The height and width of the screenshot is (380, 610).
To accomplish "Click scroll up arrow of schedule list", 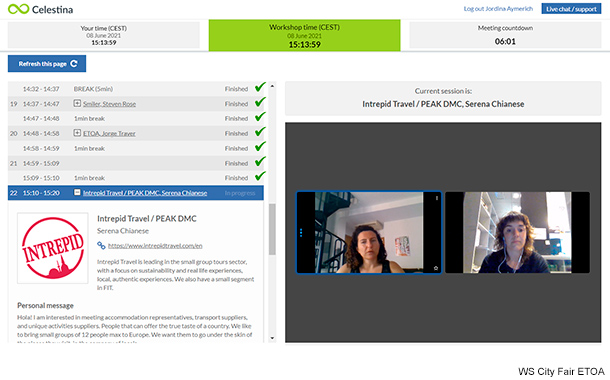I will click(x=272, y=86).
